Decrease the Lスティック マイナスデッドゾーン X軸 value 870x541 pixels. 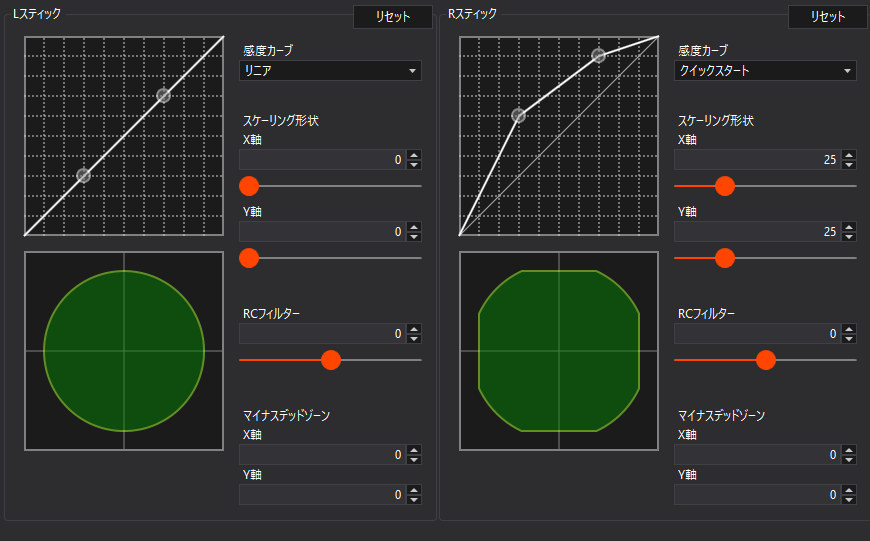pyautogui.click(x=414, y=459)
